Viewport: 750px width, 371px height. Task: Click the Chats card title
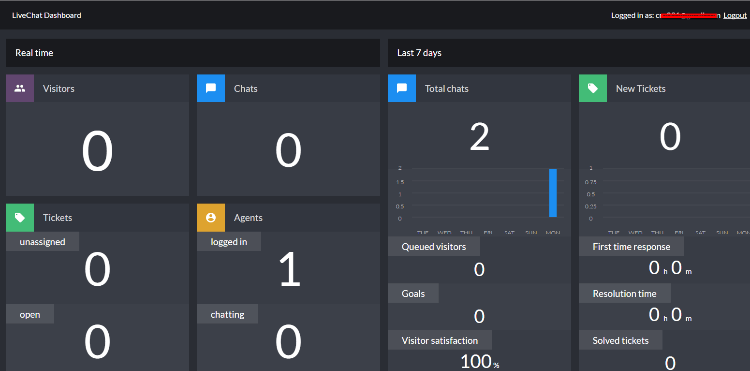[245, 88]
